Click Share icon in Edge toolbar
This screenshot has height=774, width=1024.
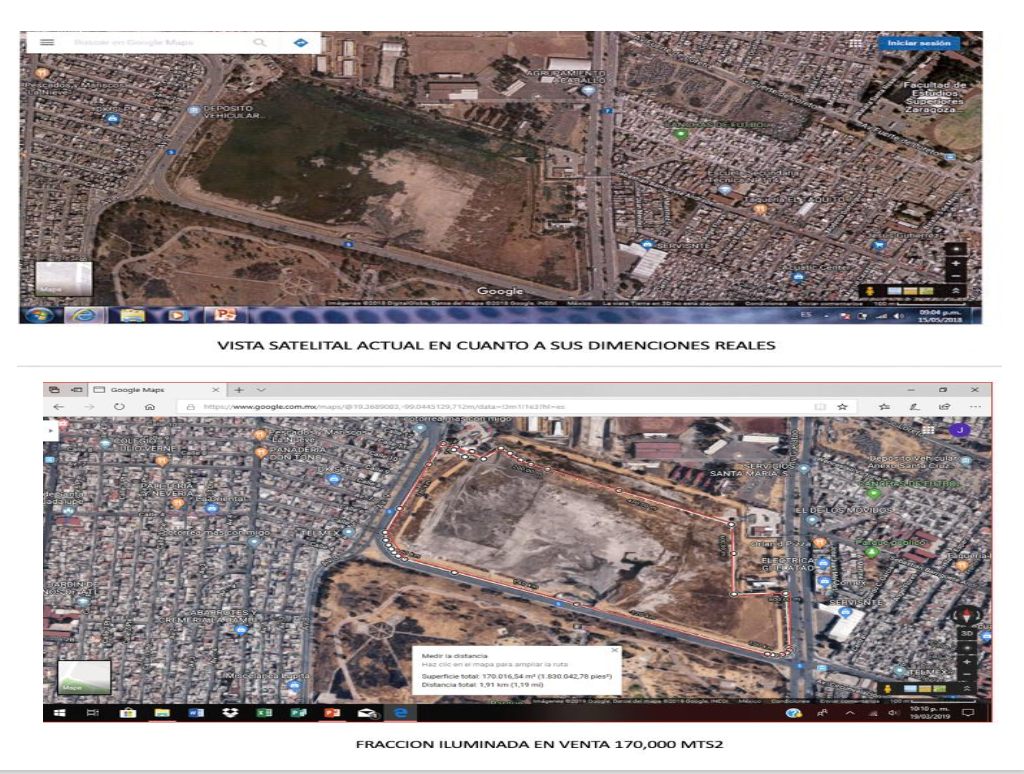click(944, 407)
